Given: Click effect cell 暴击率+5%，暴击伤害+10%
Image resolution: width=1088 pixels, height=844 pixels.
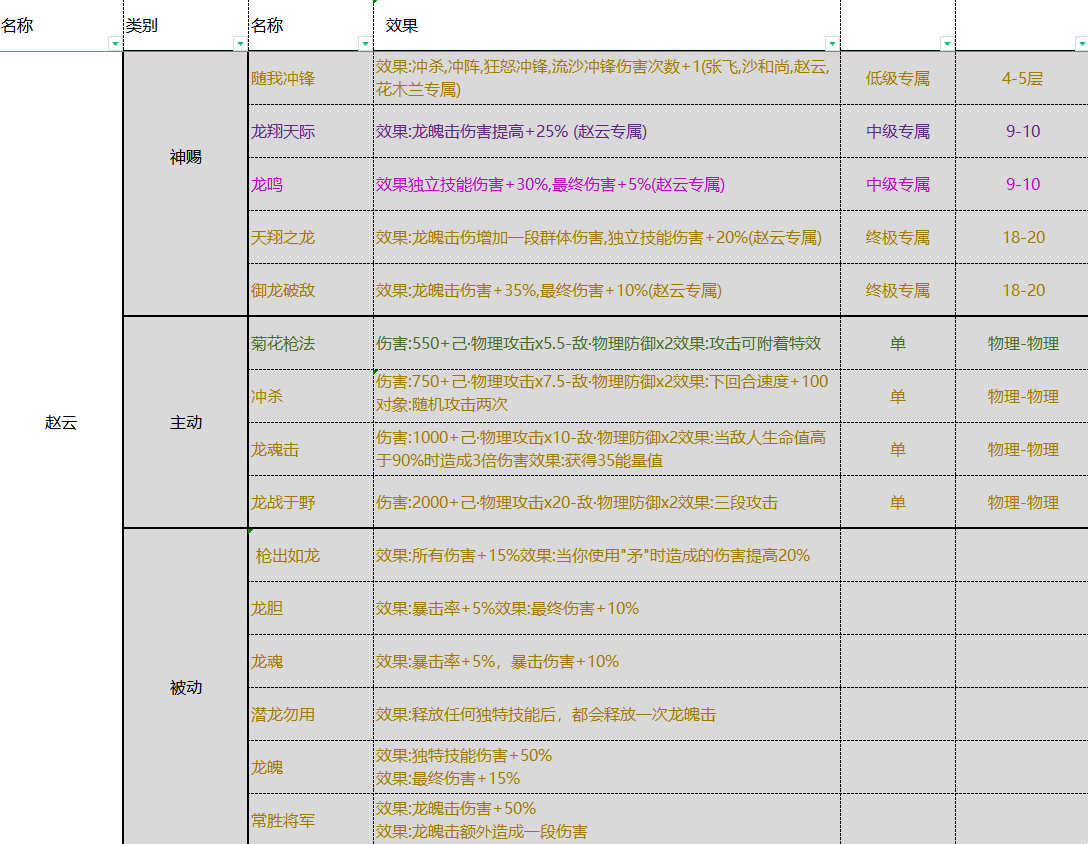Looking at the screenshot, I should pyautogui.click(x=606, y=661).
